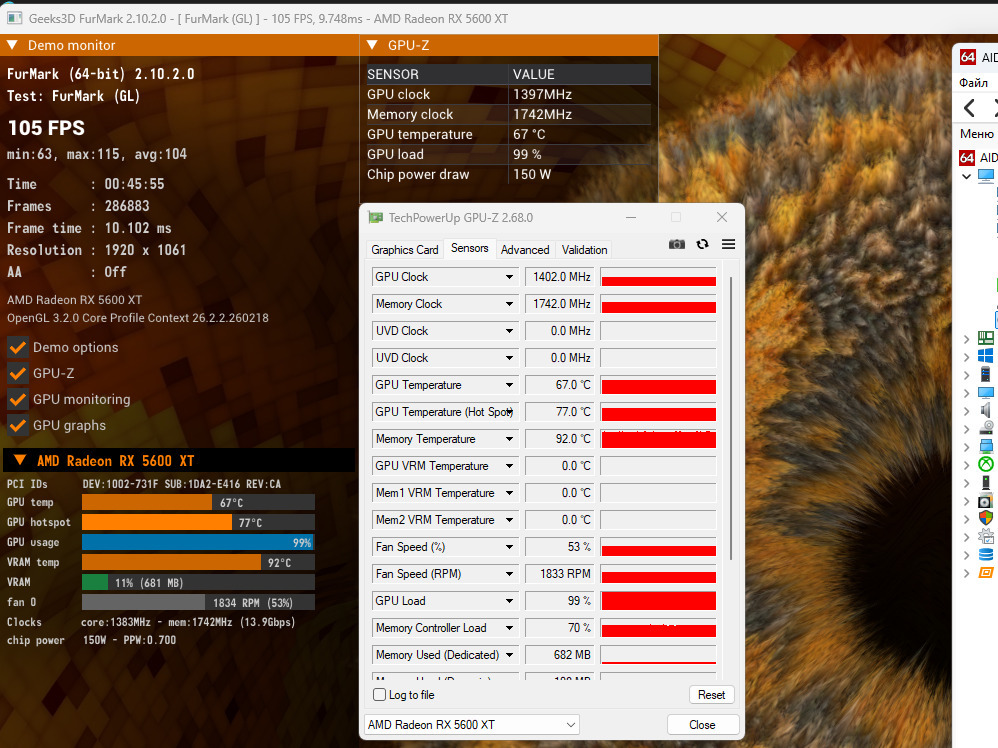Toggle the GPU graphs checkbox
Screen dimensions: 998x748
18,425
